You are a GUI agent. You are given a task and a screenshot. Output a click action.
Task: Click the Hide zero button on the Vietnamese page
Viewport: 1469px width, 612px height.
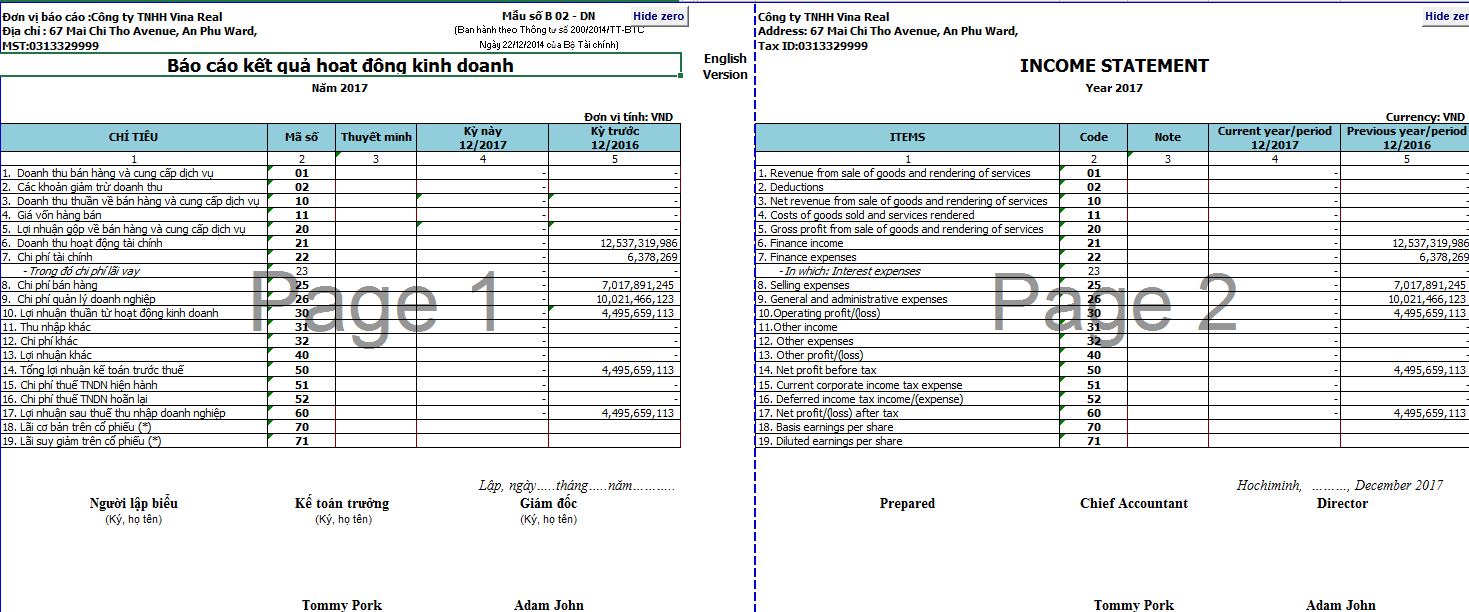click(659, 17)
